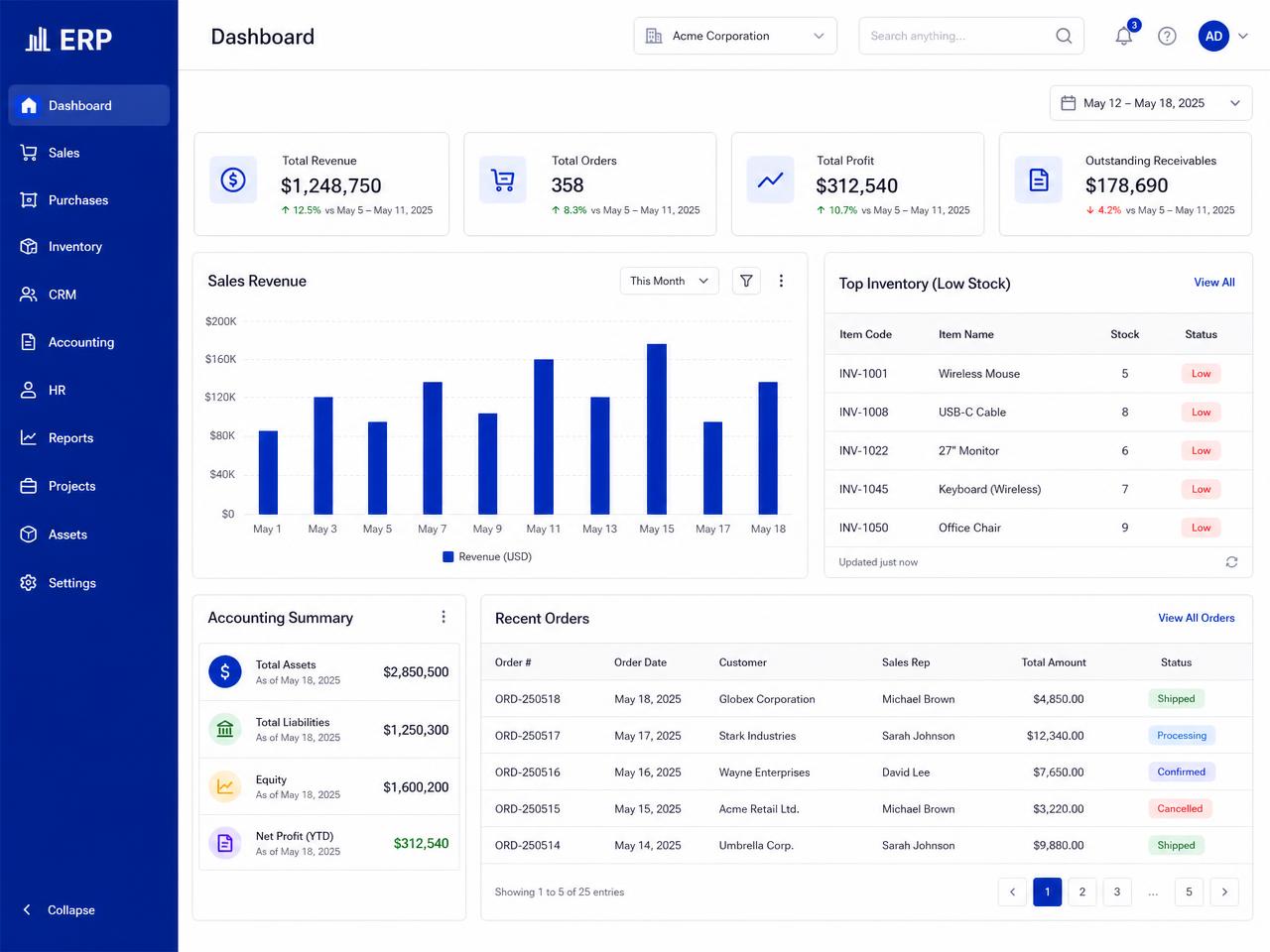Viewport: 1270px width, 952px height.
Task: Open Accounting Summary kebab menu
Action: tap(444, 617)
